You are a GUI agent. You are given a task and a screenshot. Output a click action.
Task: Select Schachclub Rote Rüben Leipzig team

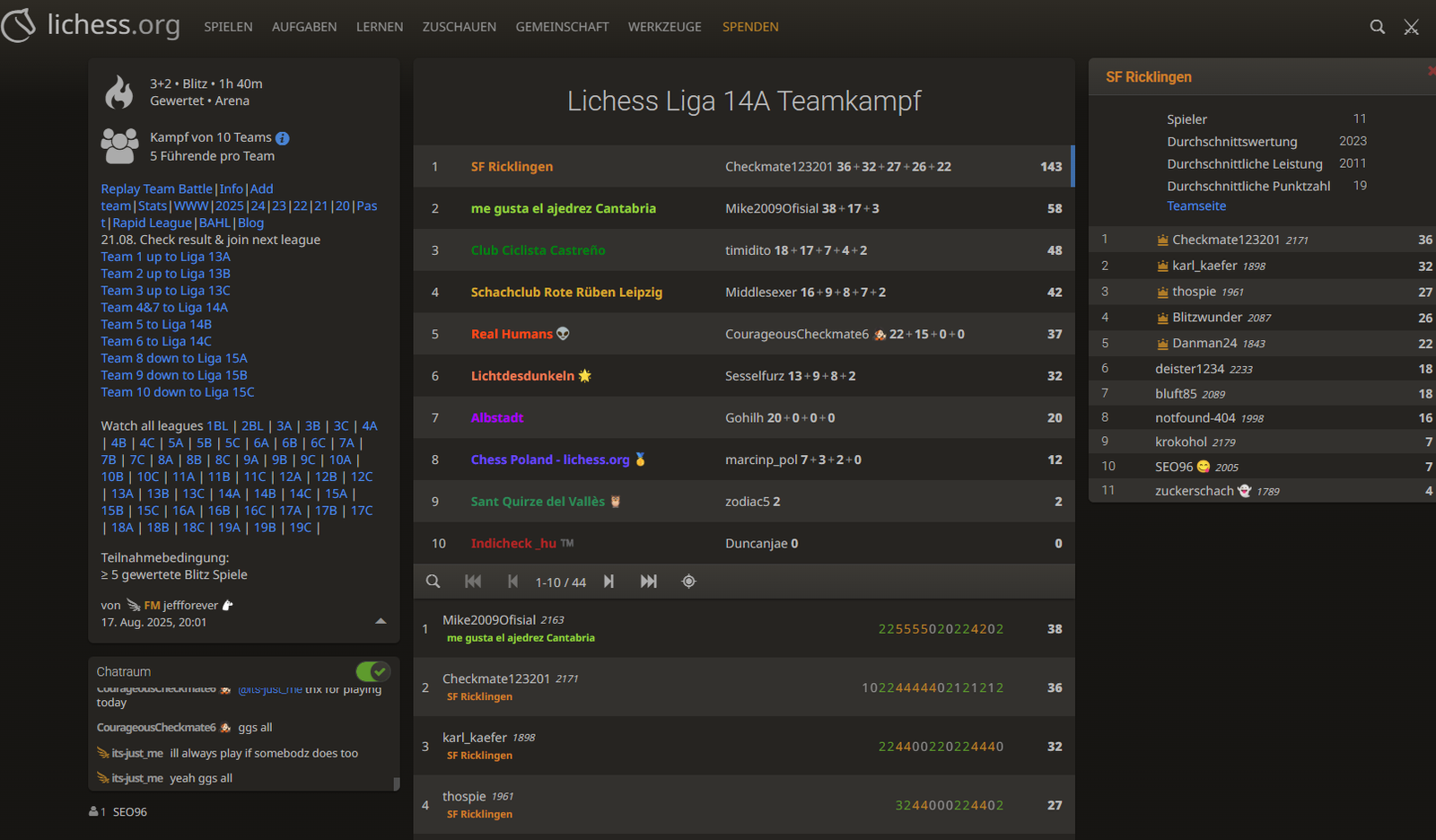pyautogui.click(x=744, y=292)
